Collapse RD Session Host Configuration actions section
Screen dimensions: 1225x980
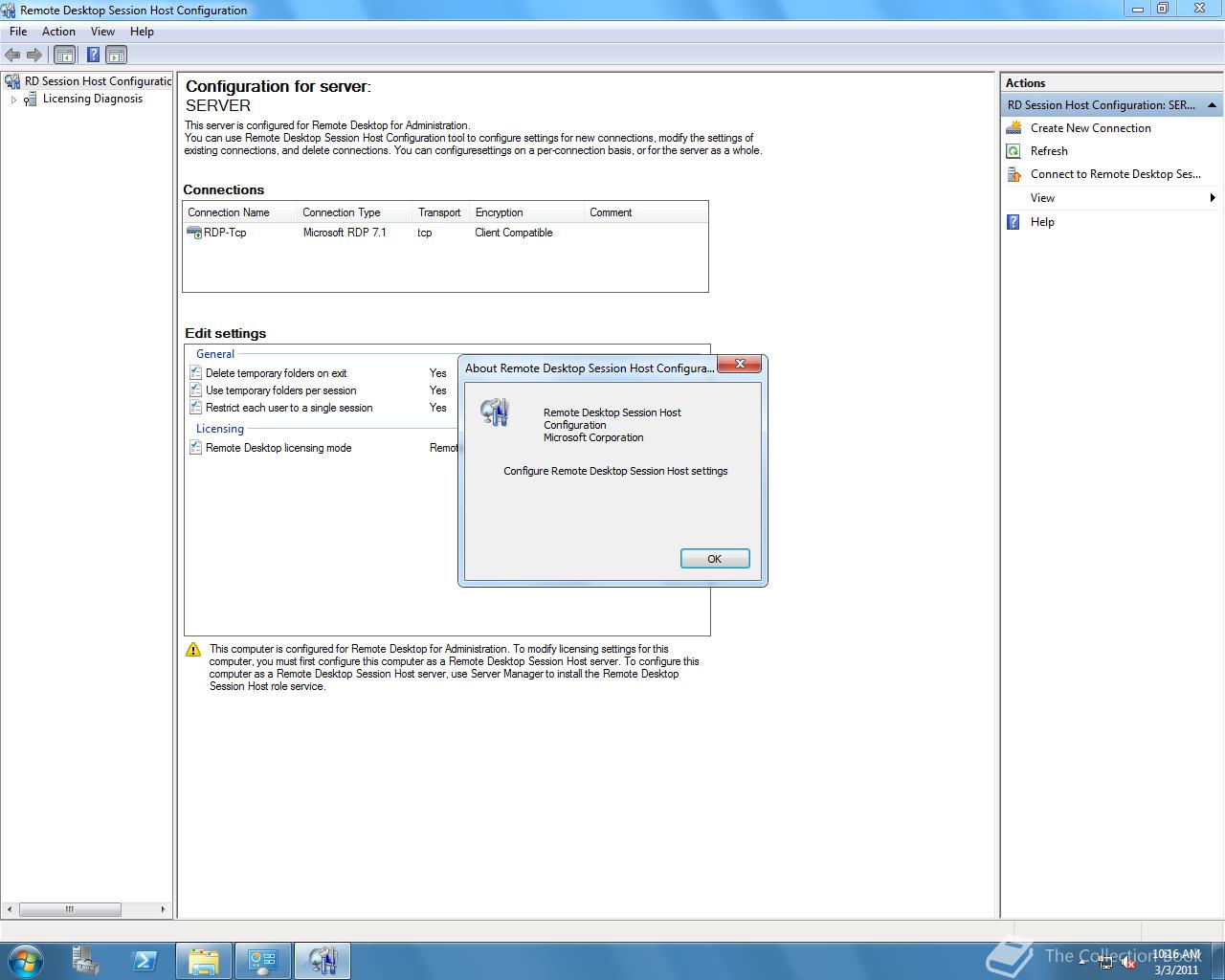tap(1212, 105)
